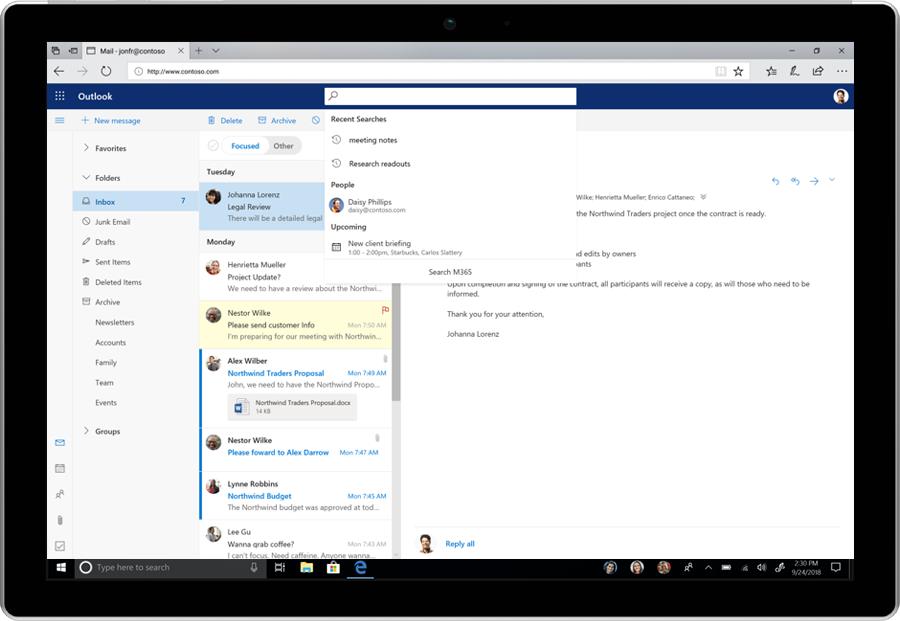Click the Forward arrow icon in the reading pane
The width and height of the screenshot is (900, 621).
(x=814, y=181)
